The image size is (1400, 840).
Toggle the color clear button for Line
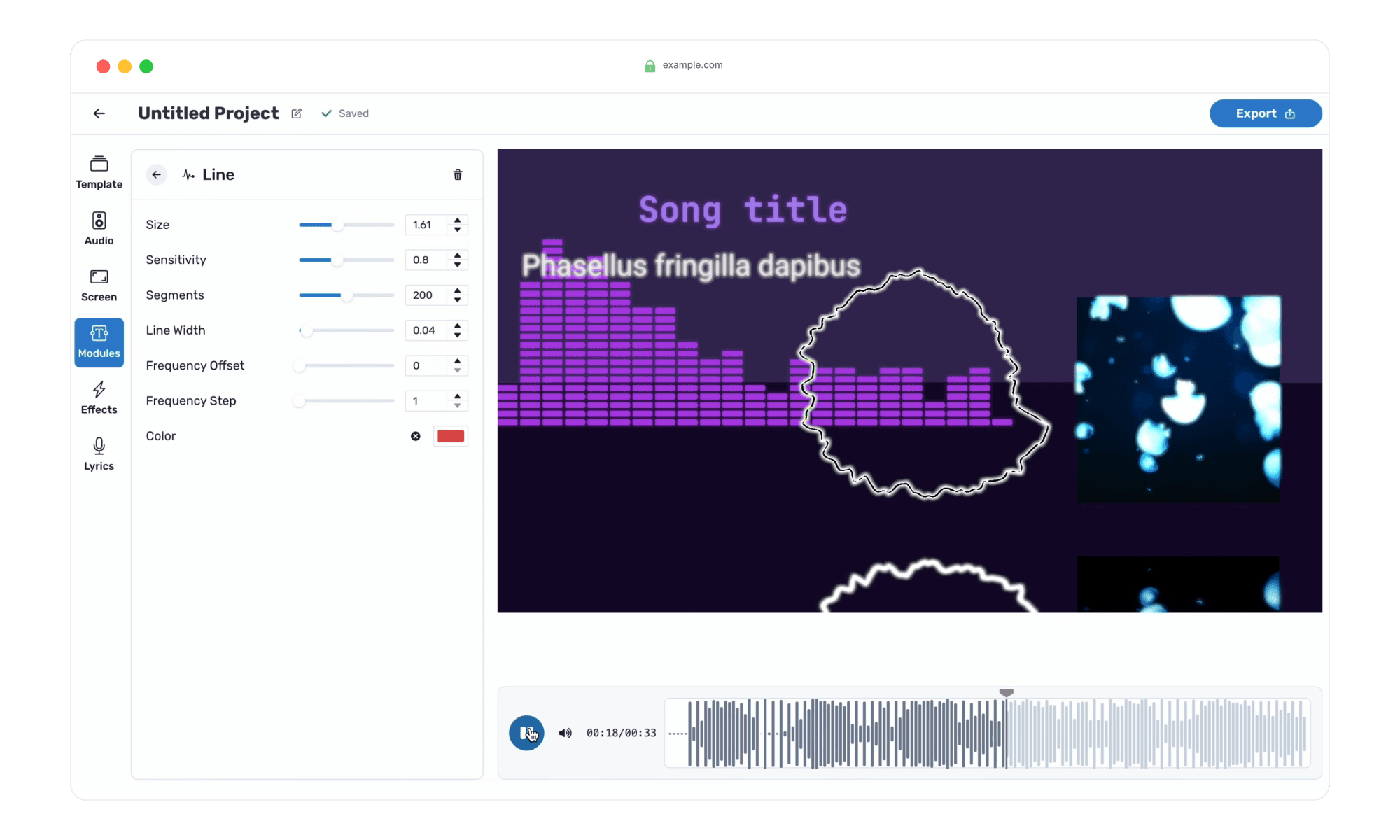pos(416,436)
